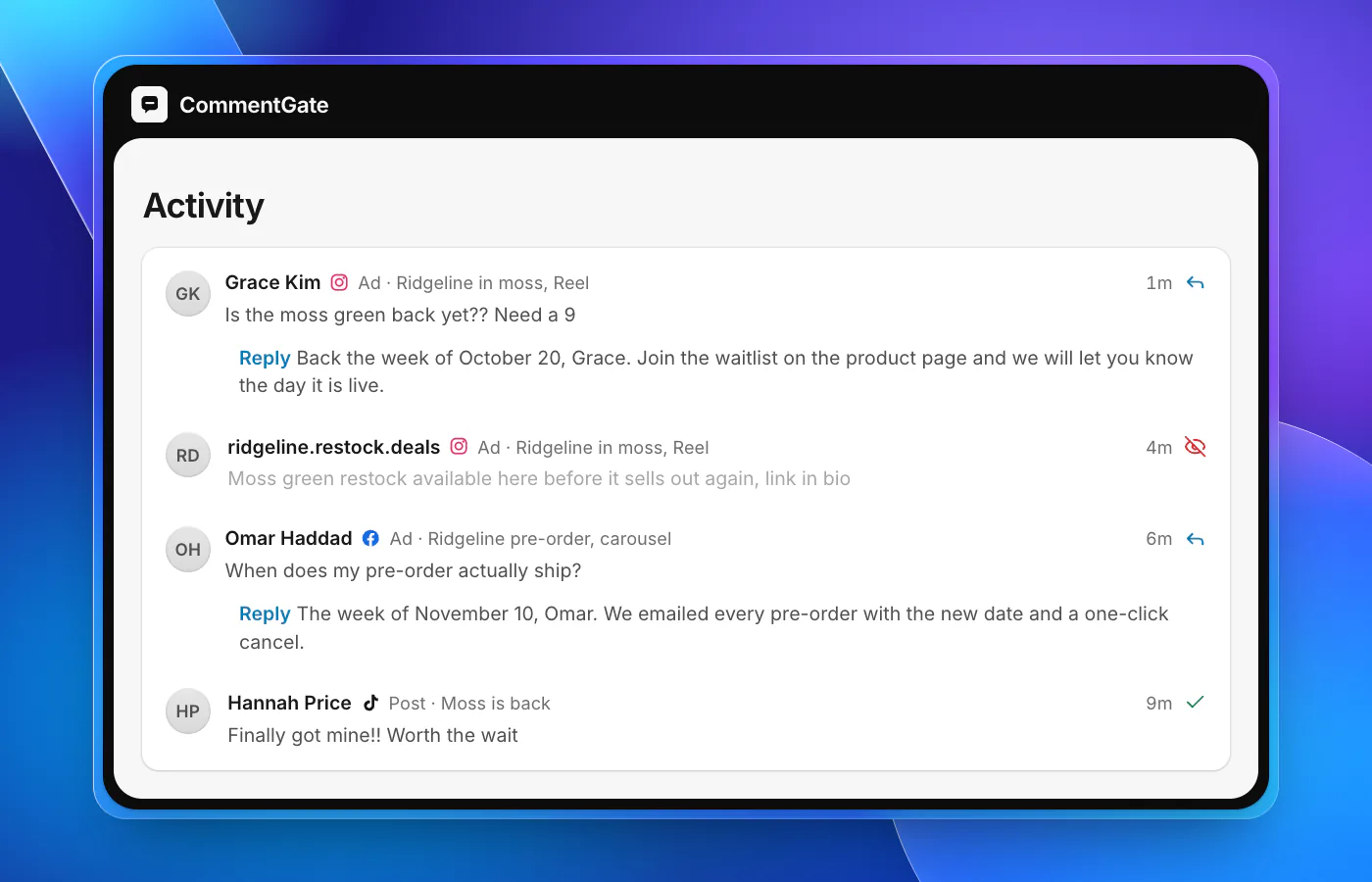Click the Instagram icon next to Grace Kim
Viewport: 1372px width, 882px height.
point(339,282)
